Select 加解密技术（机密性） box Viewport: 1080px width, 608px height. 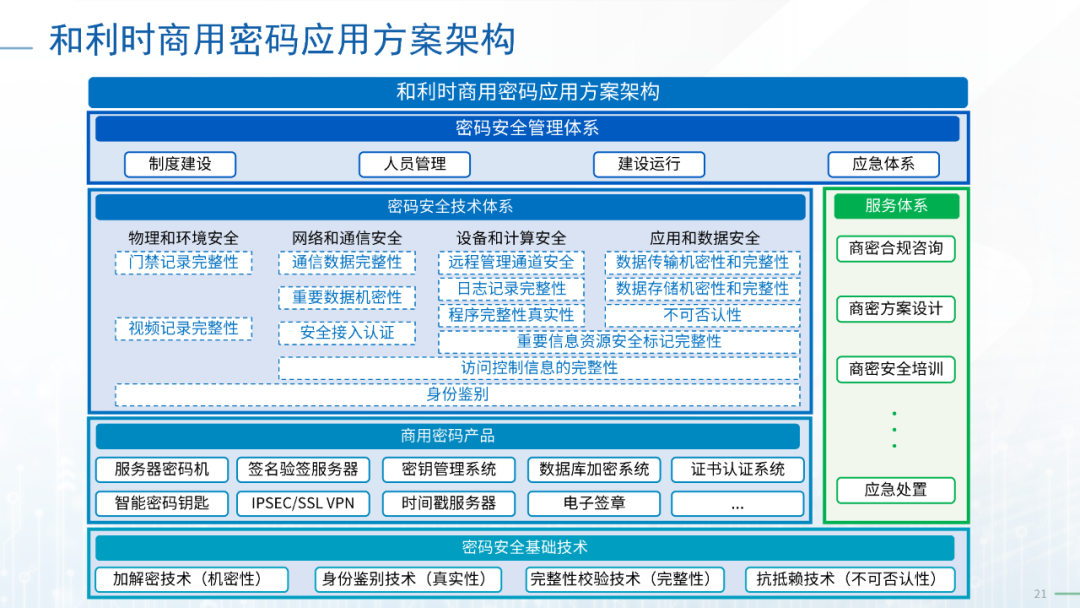point(191,579)
